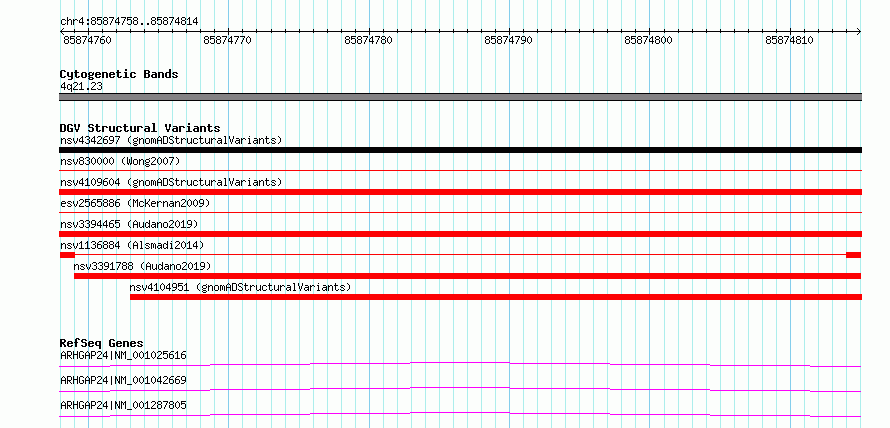Click nsv3391788 (Audano2019) variant label
The width and height of the screenshot is (890, 428).
pyautogui.click(x=142, y=266)
